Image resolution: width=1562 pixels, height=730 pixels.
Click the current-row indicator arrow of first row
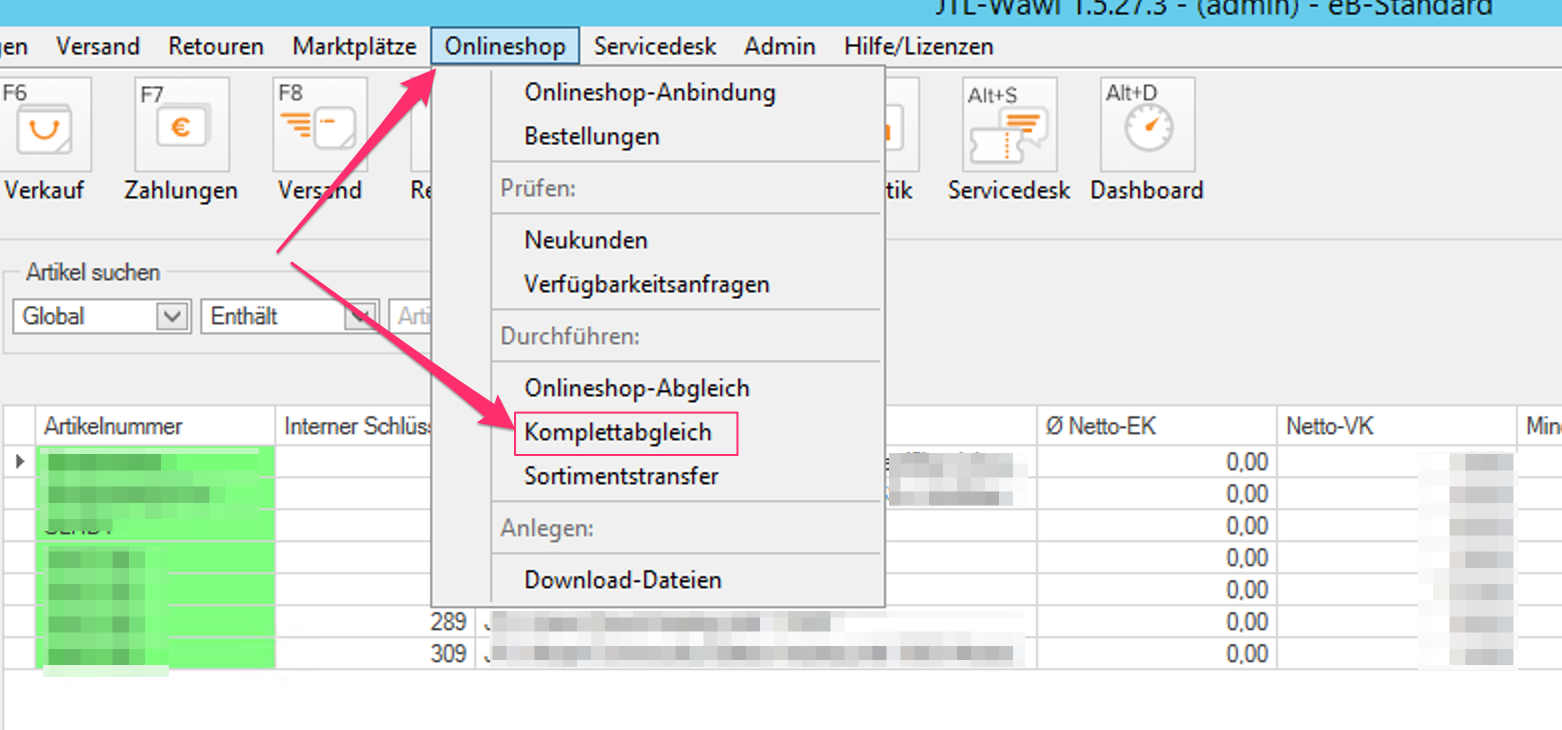[x=19, y=461]
